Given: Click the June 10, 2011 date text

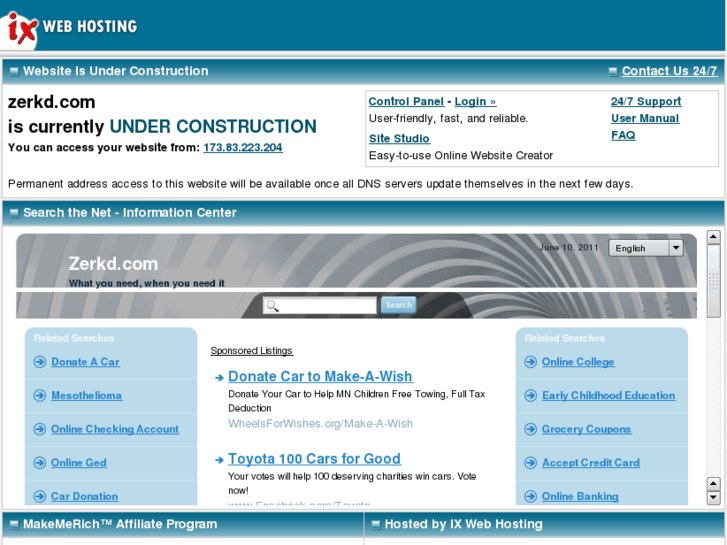Looking at the screenshot, I should (x=569, y=248).
